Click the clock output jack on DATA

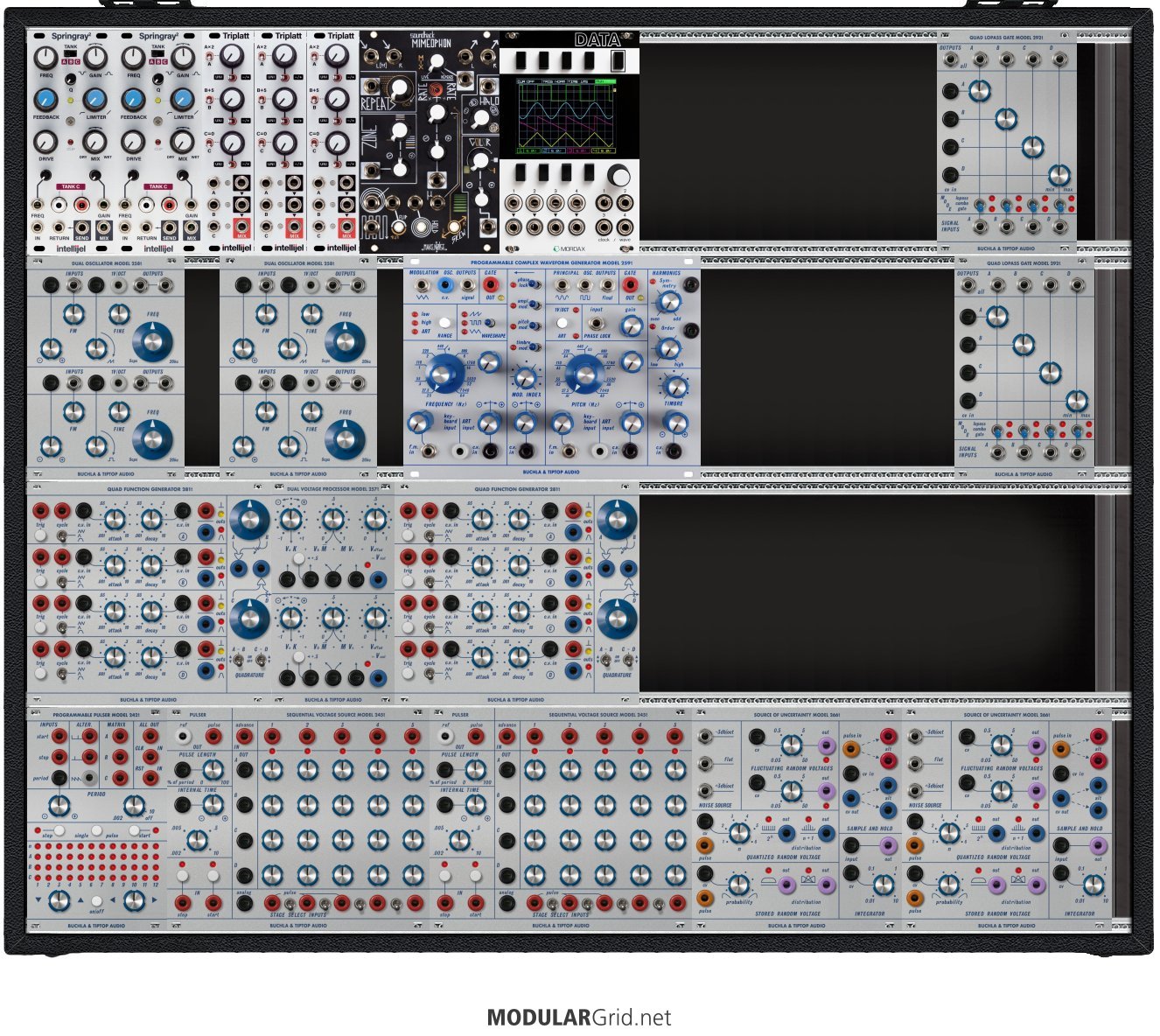603,226
